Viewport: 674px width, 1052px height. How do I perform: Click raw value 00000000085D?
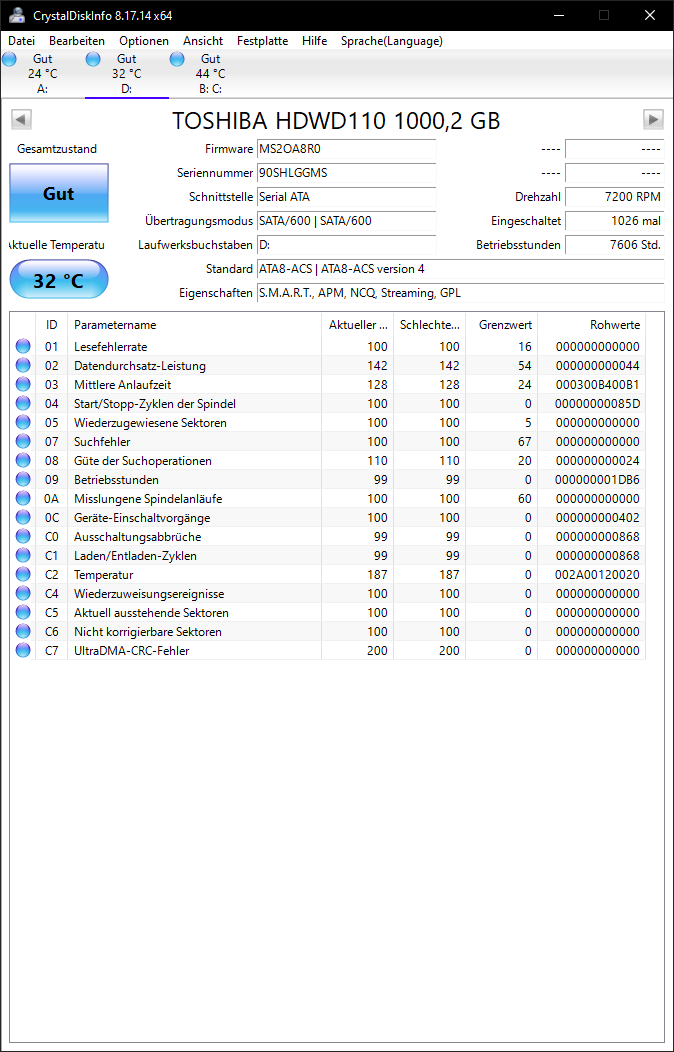click(598, 404)
